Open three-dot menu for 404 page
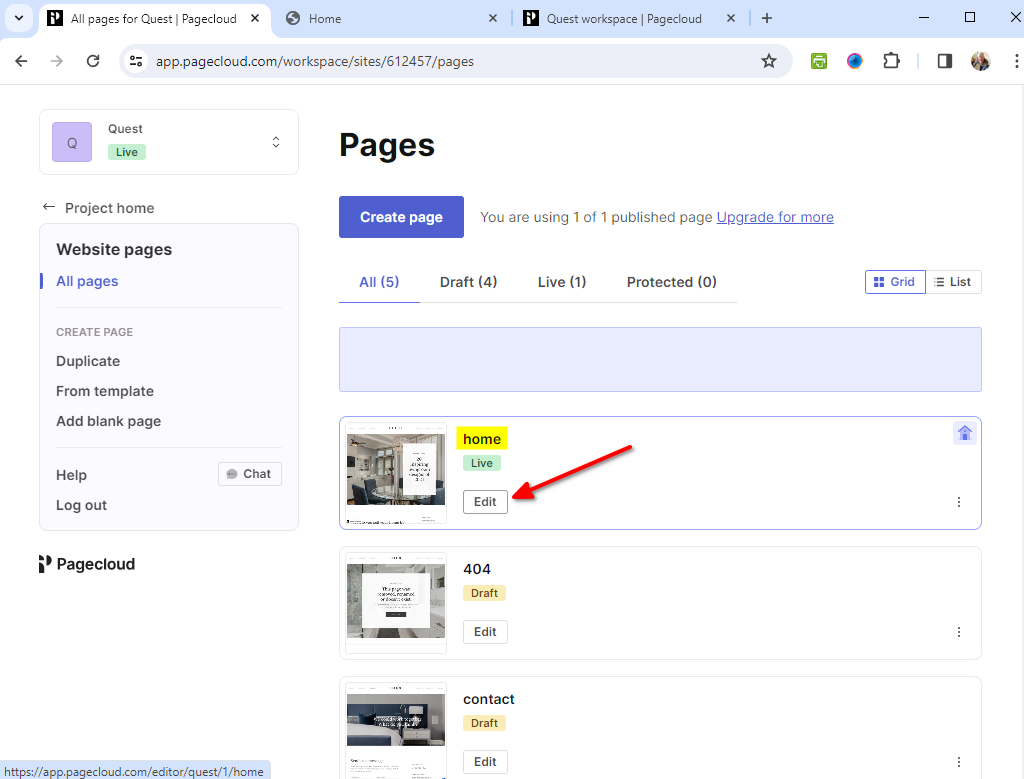 tap(959, 632)
